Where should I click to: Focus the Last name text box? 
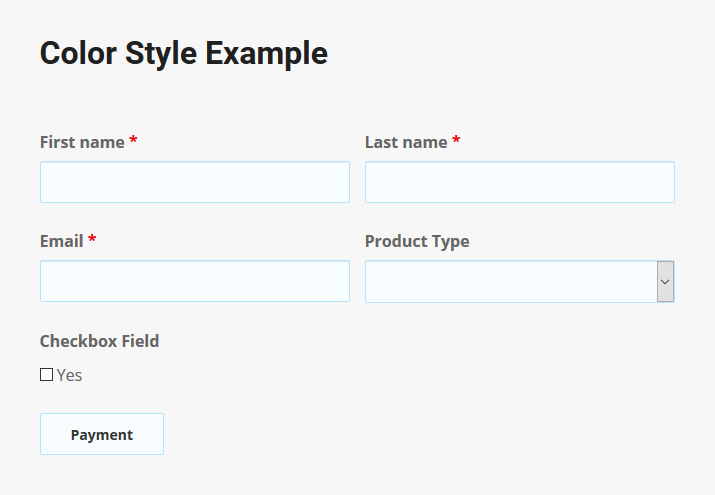[519, 182]
